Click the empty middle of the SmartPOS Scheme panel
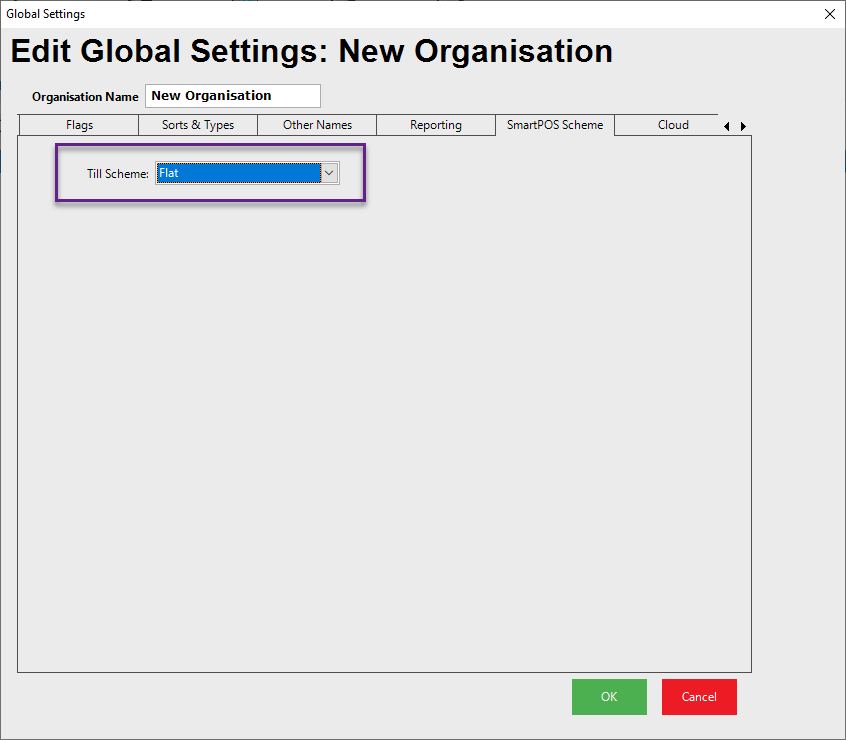 (384, 420)
